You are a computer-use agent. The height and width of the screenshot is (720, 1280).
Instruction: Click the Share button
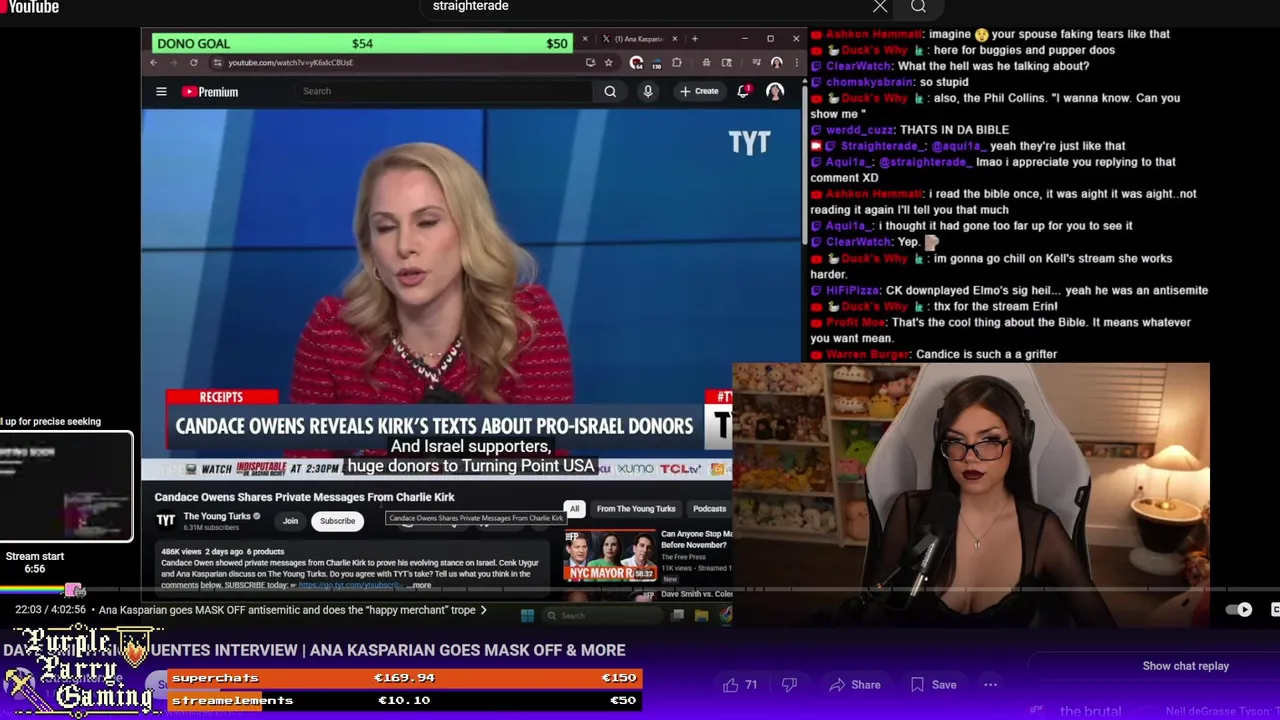pos(855,685)
